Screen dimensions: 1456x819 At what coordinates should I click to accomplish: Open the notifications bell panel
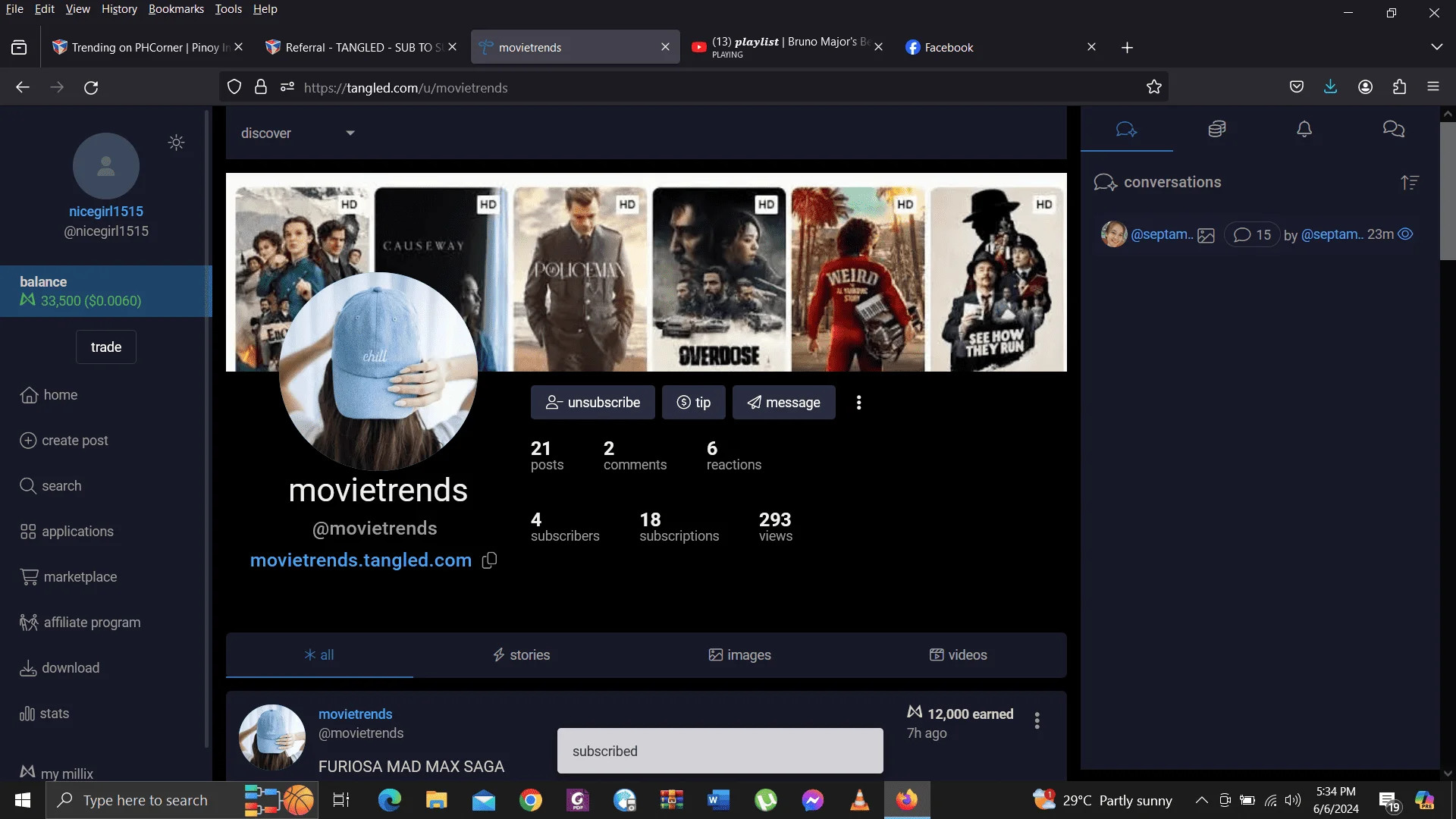pos(1304,129)
